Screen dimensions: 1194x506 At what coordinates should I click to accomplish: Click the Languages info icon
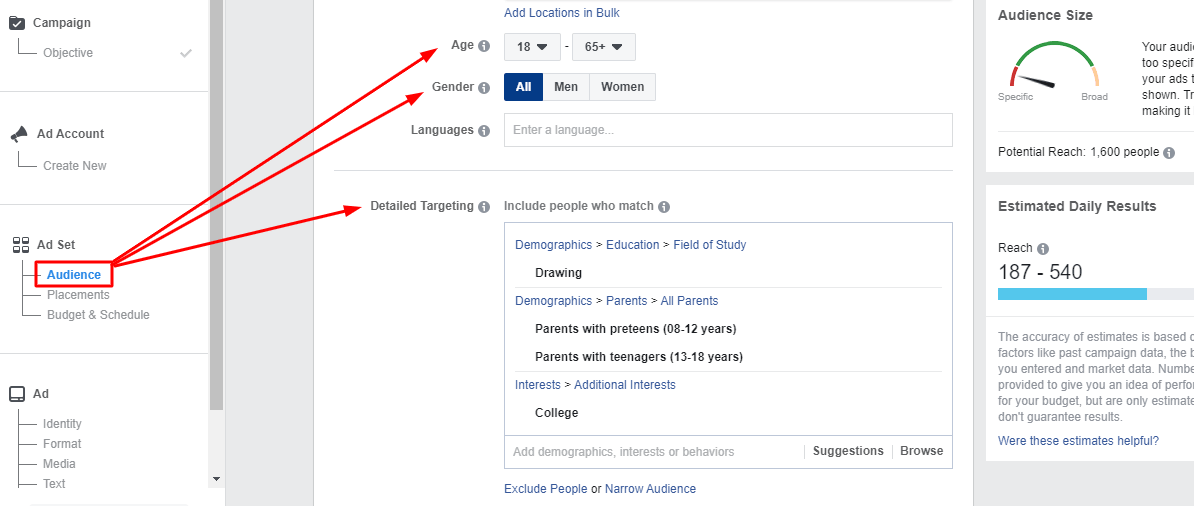coord(484,131)
